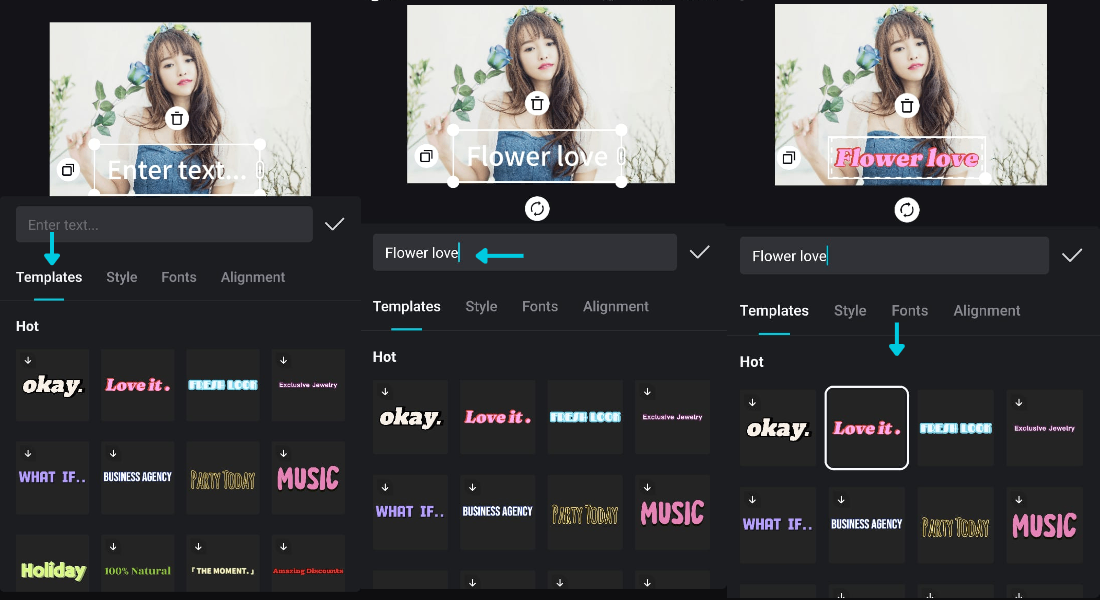The width and height of the screenshot is (1100, 600).
Task: Switch to Fonts tab in middle panel
Action: 540,307
